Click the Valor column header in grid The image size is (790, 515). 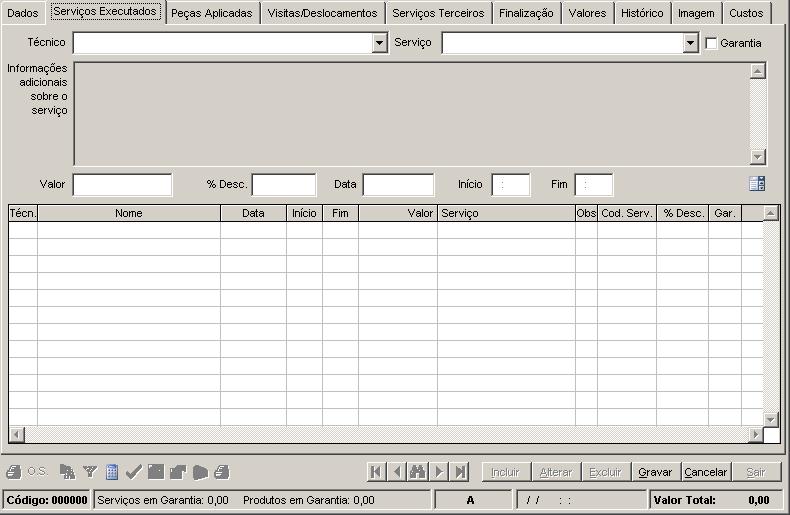pyautogui.click(x=398, y=213)
